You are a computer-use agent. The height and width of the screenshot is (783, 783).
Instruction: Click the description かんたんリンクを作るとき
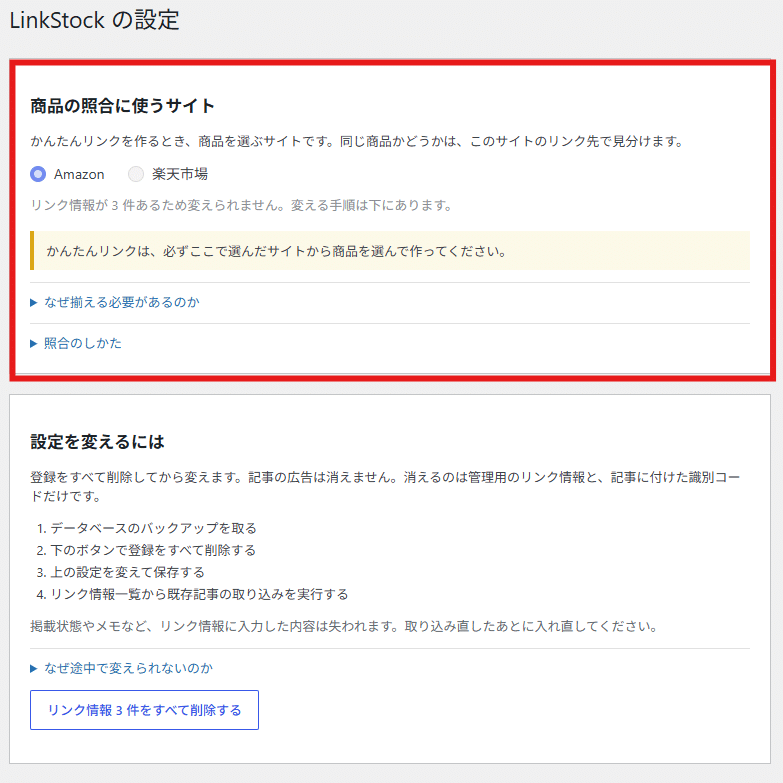point(357,141)
